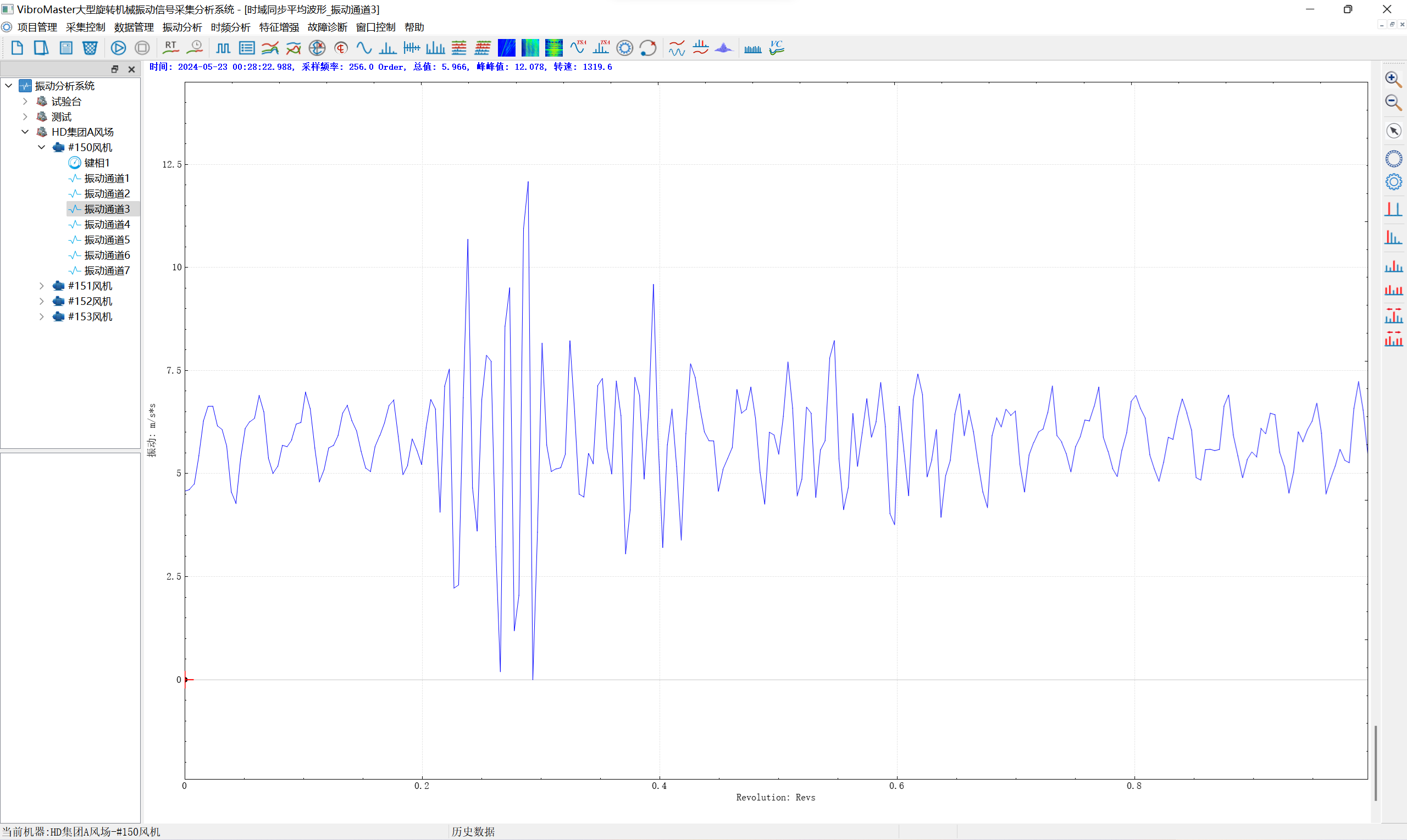Click the circular arrow with red cross icon

648,48
